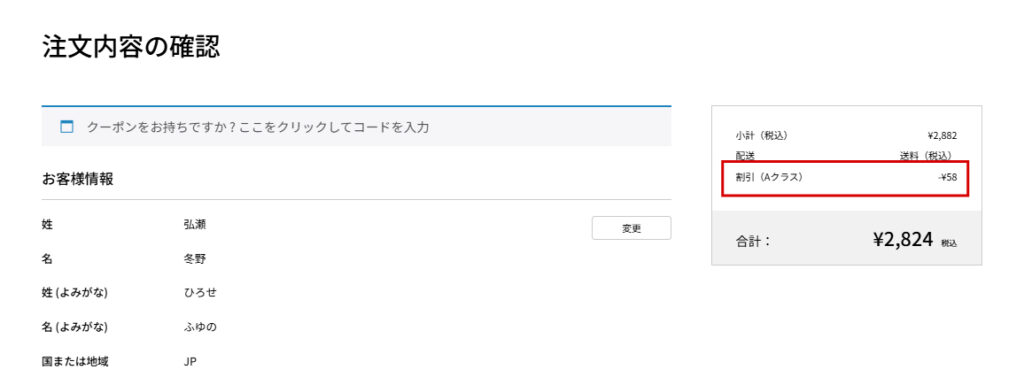Select the ¥2,824 total amount
This screenshot has width=1024, height=385.
(x=903, y=240)
